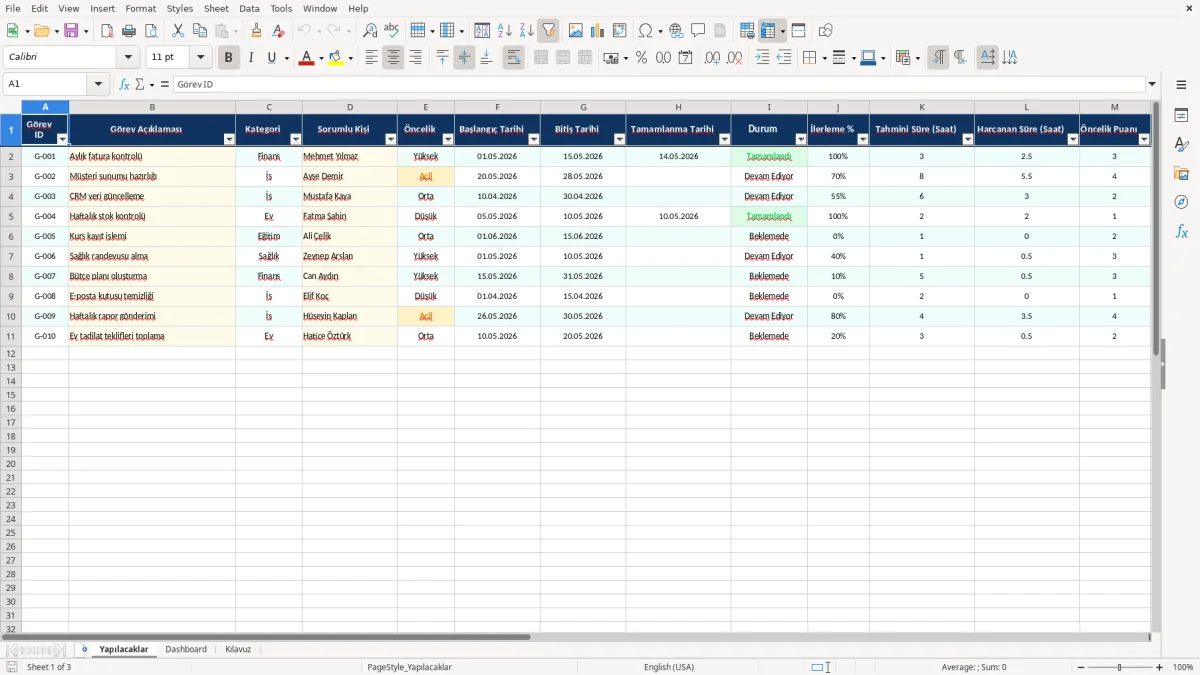Click the Cut scissors icon
This screenshot has height=675, width=1200.
(x=178, y=31)
